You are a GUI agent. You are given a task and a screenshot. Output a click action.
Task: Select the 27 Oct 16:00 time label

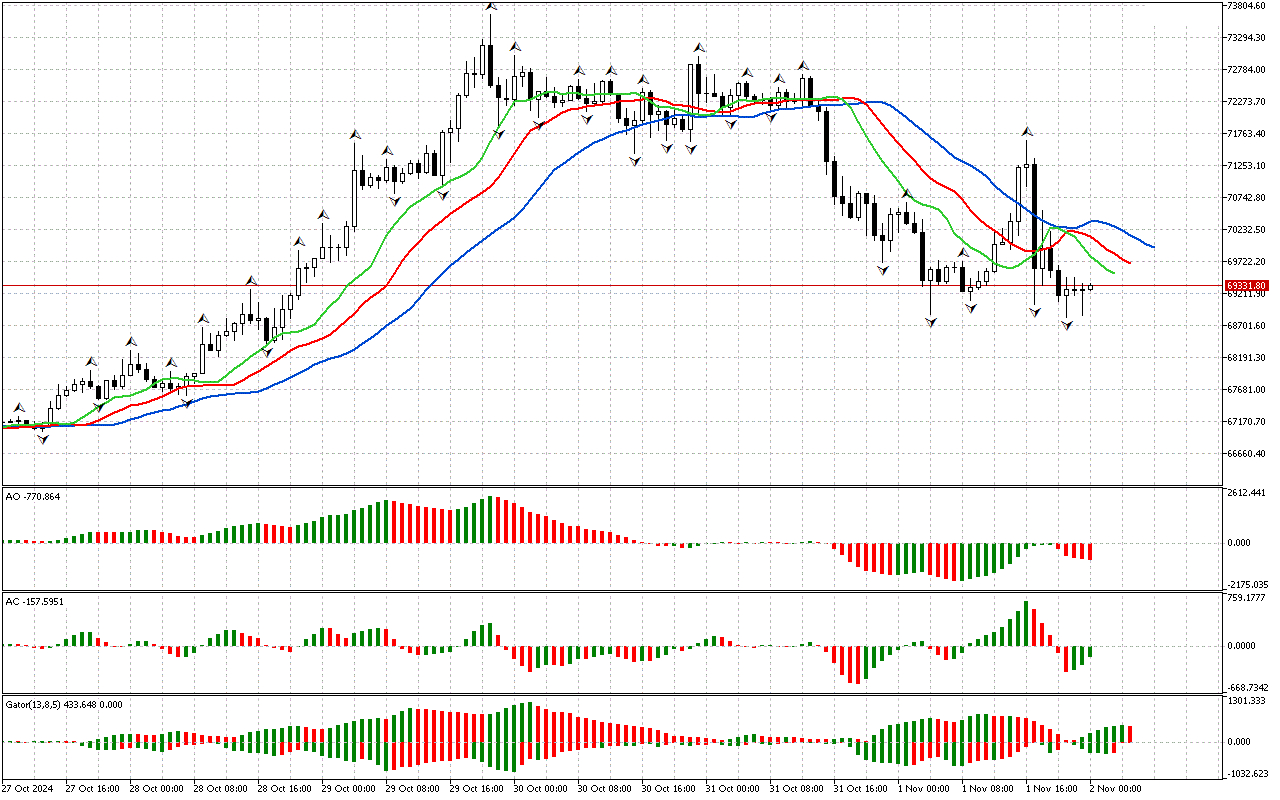coord(94,789)
